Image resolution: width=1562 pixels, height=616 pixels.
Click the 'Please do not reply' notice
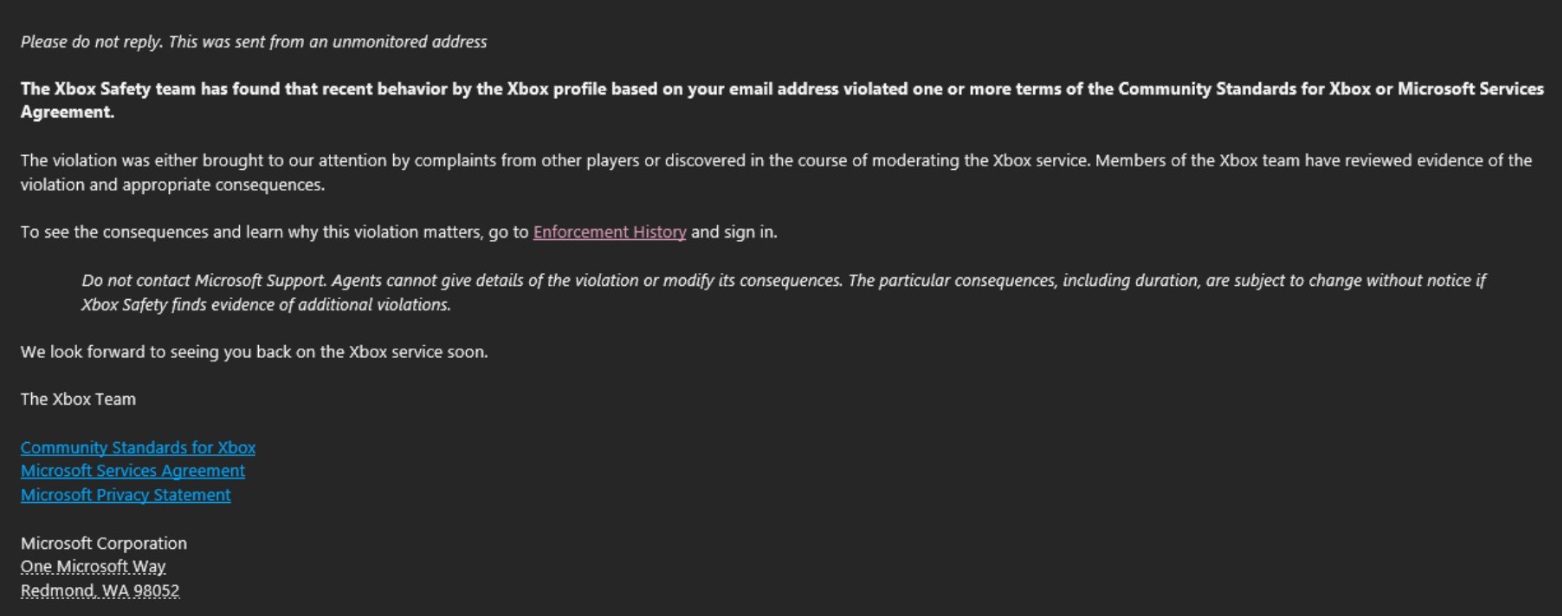[253, 42]
